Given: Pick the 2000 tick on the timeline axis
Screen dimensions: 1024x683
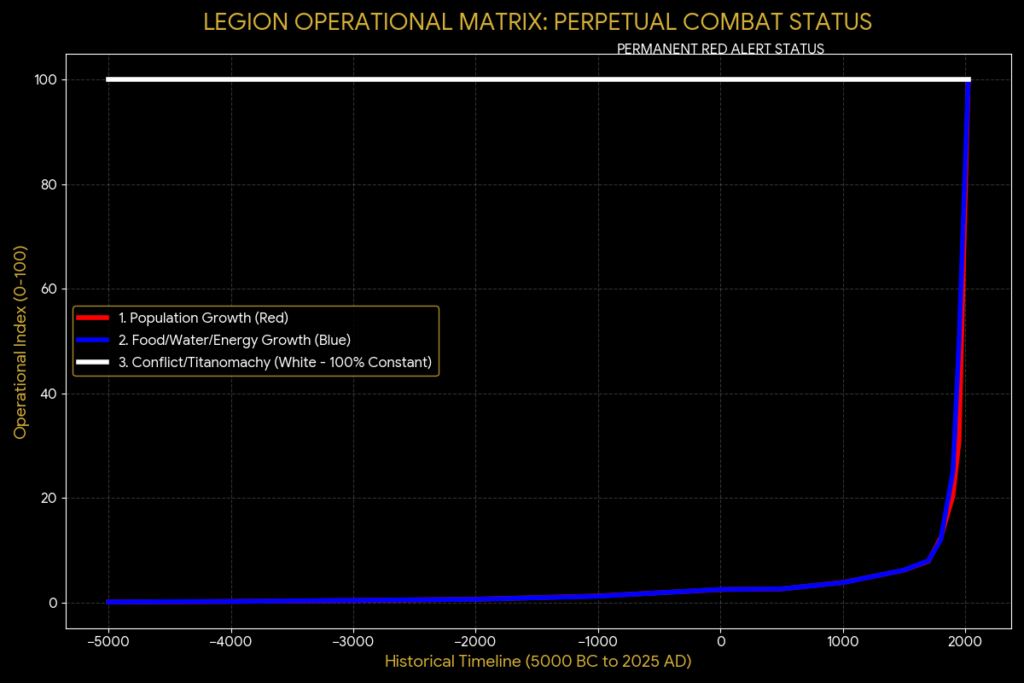Looking at the screenshot, I should tap(965, 640).
